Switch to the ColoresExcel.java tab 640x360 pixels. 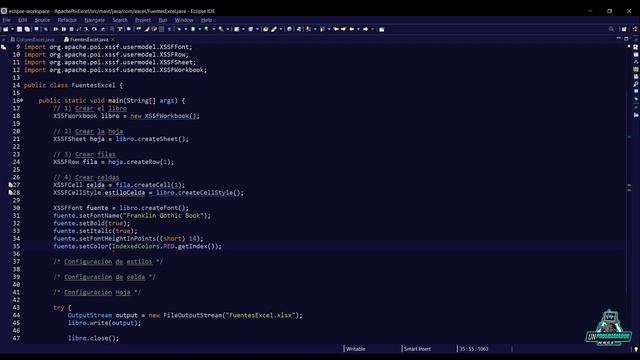click(x=33, y=40)
